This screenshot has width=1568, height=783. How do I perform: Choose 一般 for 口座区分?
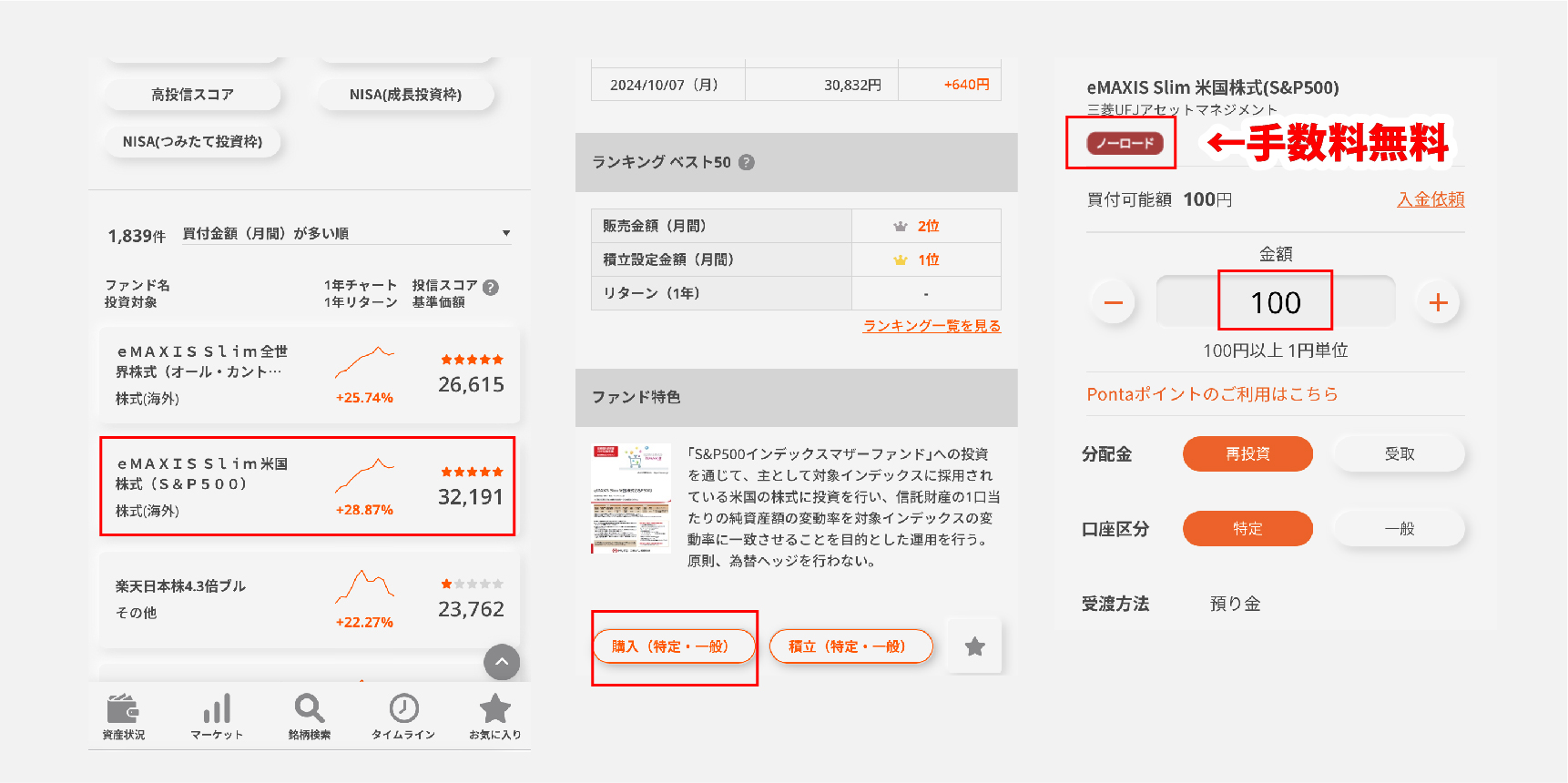(1399, 528)
